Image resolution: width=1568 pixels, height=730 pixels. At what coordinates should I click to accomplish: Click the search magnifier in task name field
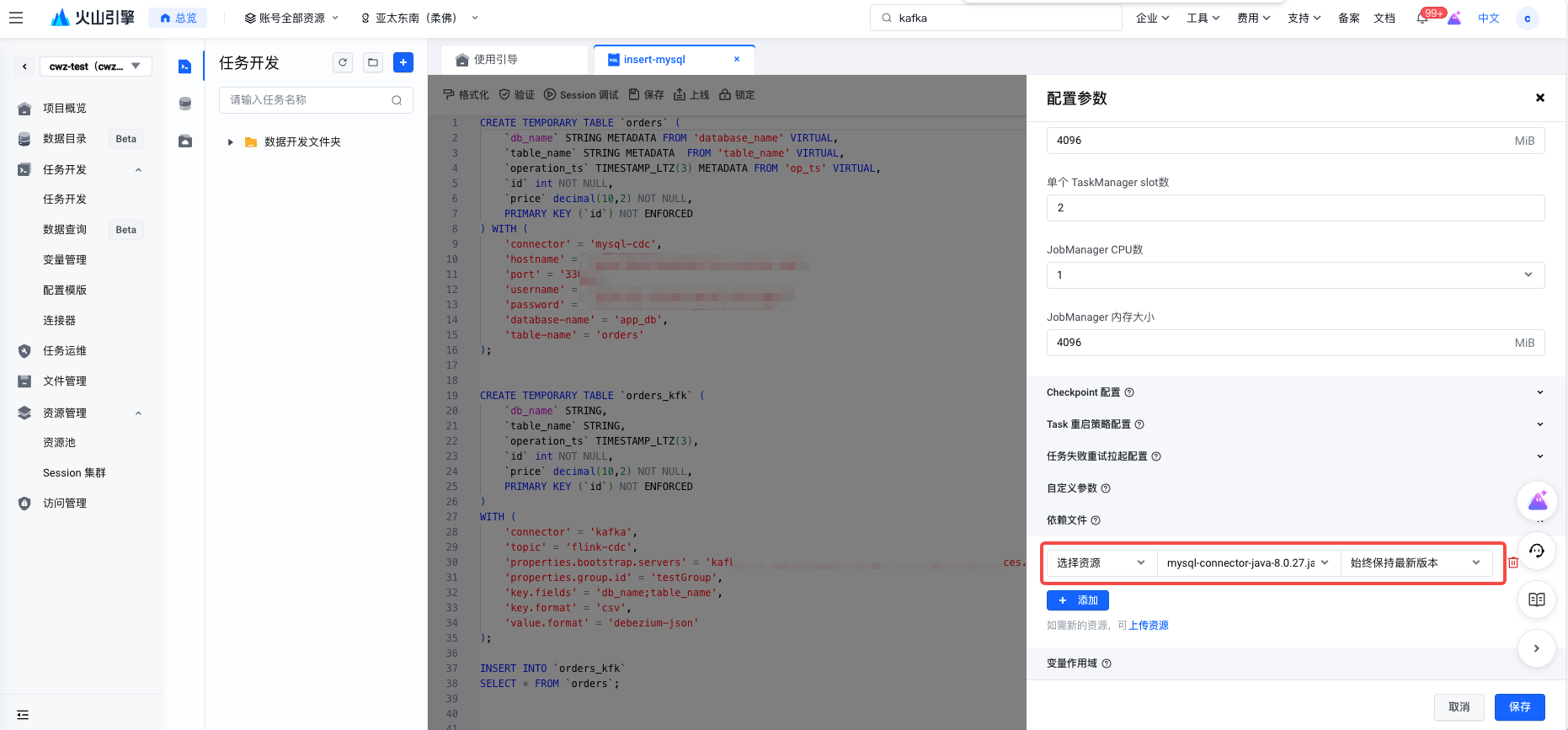[x=397, y=100]
